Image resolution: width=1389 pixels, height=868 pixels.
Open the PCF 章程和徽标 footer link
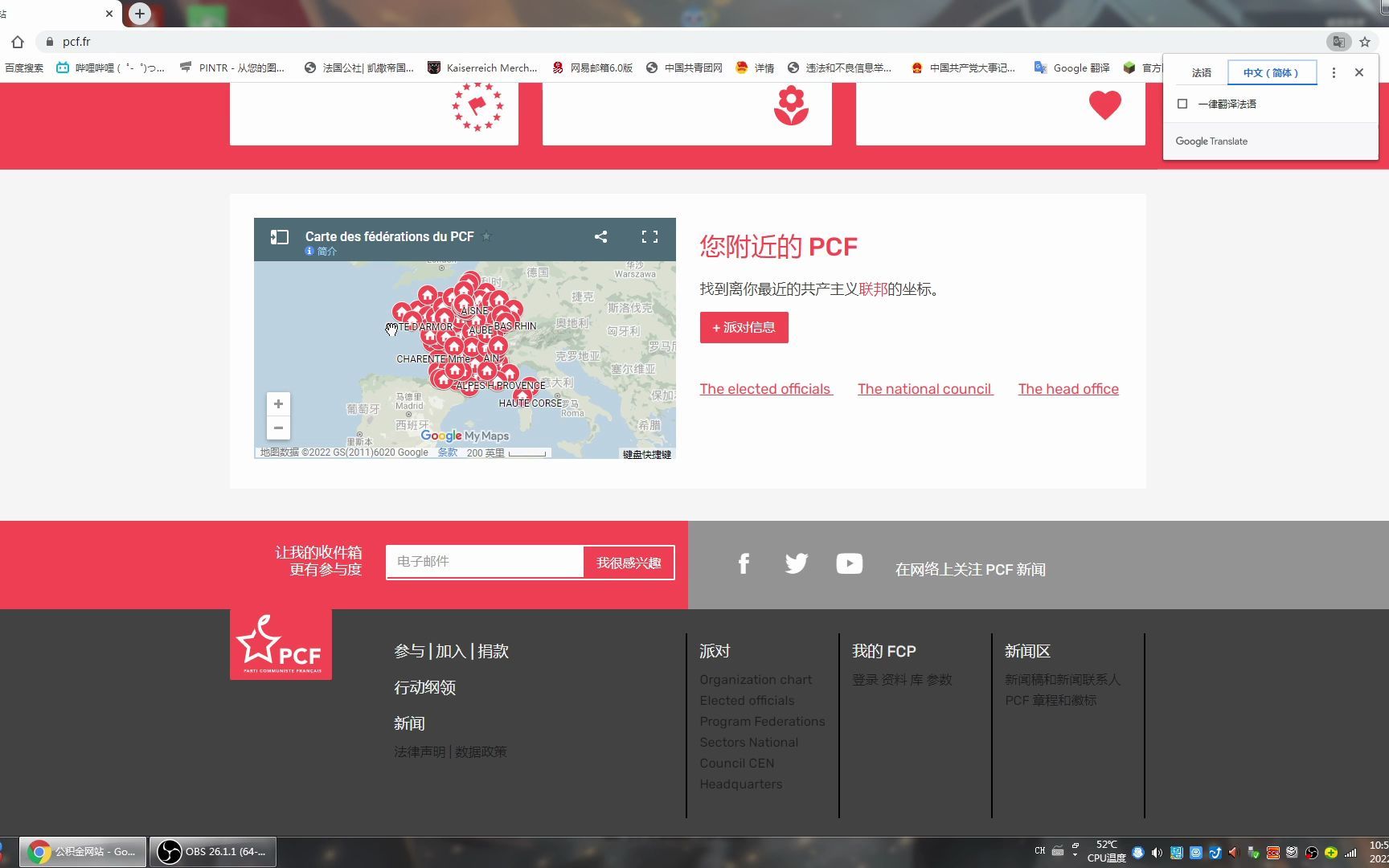coord(1051,701)
